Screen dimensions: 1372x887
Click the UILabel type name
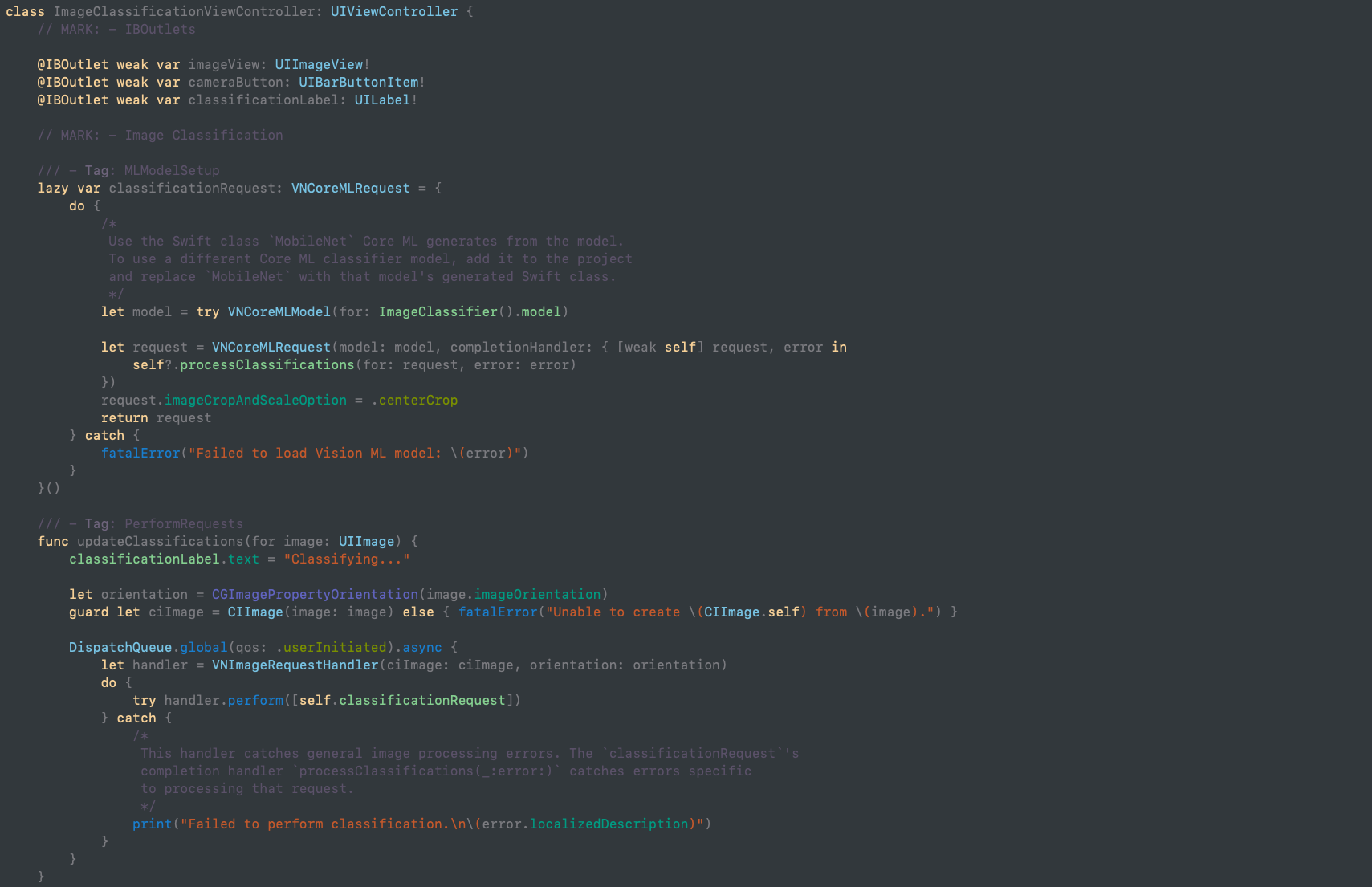382,100
